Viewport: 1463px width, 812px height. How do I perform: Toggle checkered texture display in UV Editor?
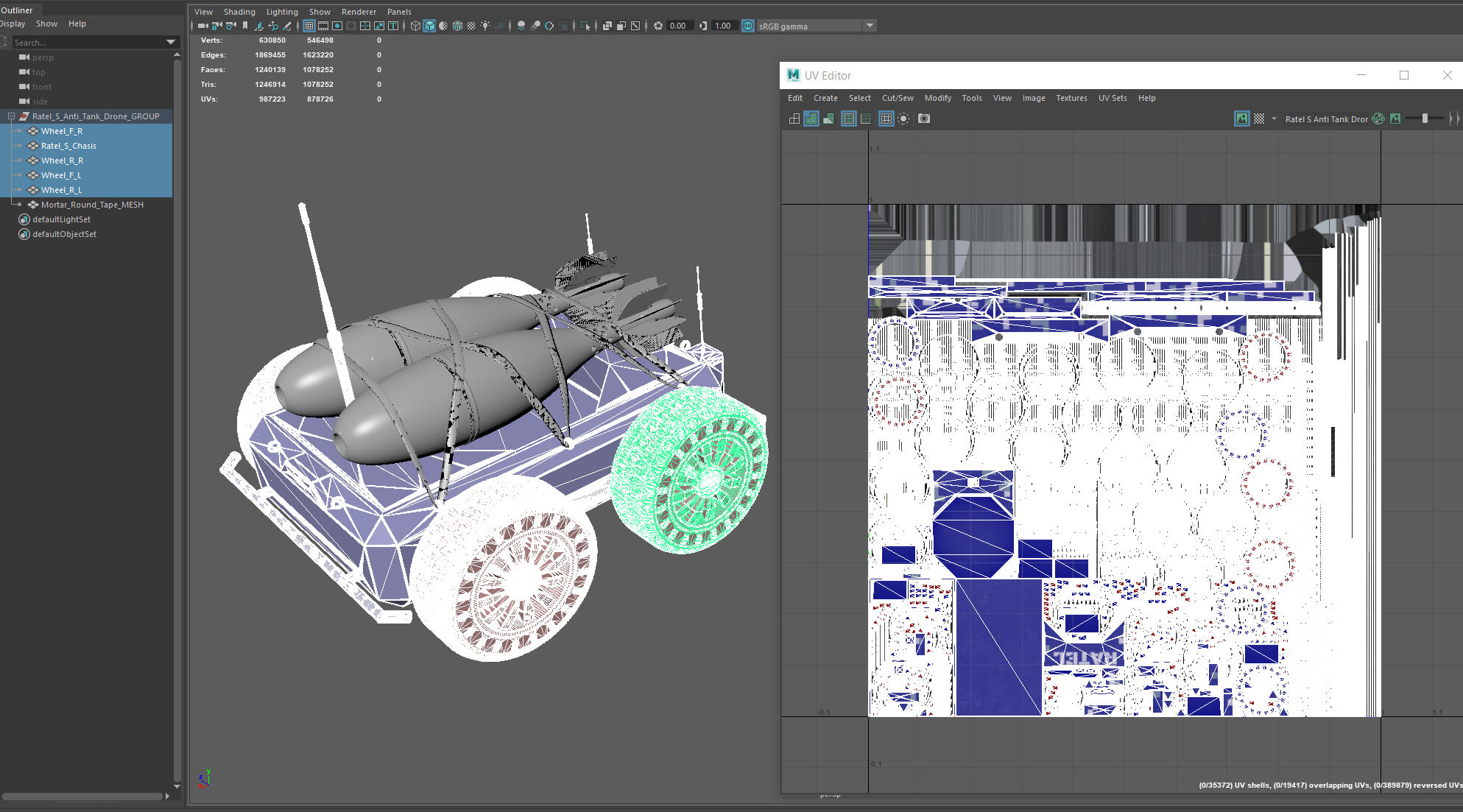pos(1259,119)
